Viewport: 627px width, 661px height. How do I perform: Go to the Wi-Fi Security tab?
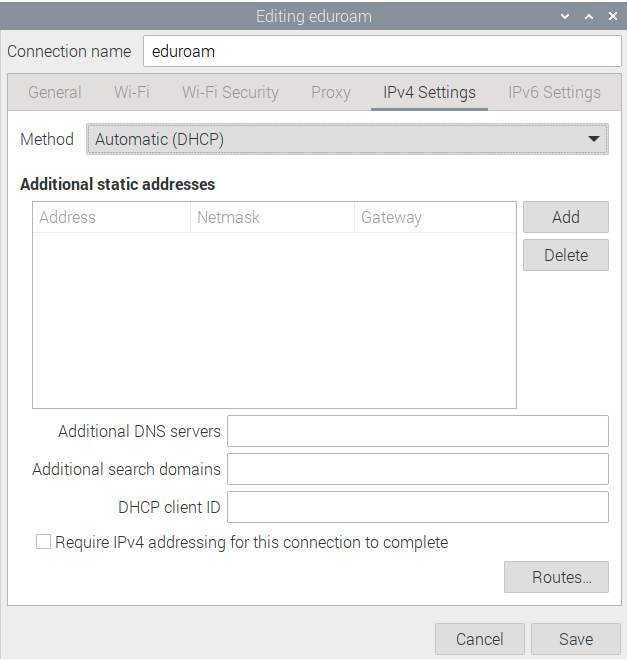(x=230, y=92)
